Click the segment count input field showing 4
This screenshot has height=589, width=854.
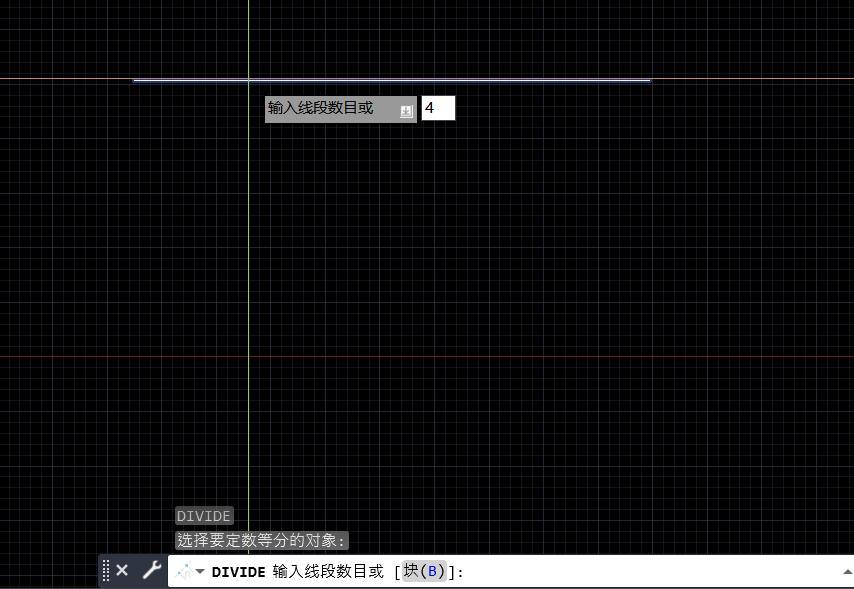point(438,108)
